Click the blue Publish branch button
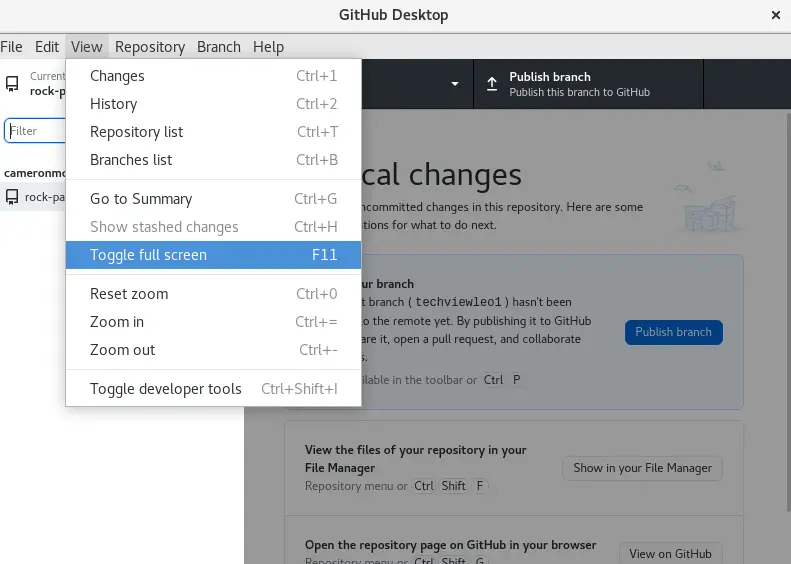The image size is (791, 564). (x=673, y=332)
